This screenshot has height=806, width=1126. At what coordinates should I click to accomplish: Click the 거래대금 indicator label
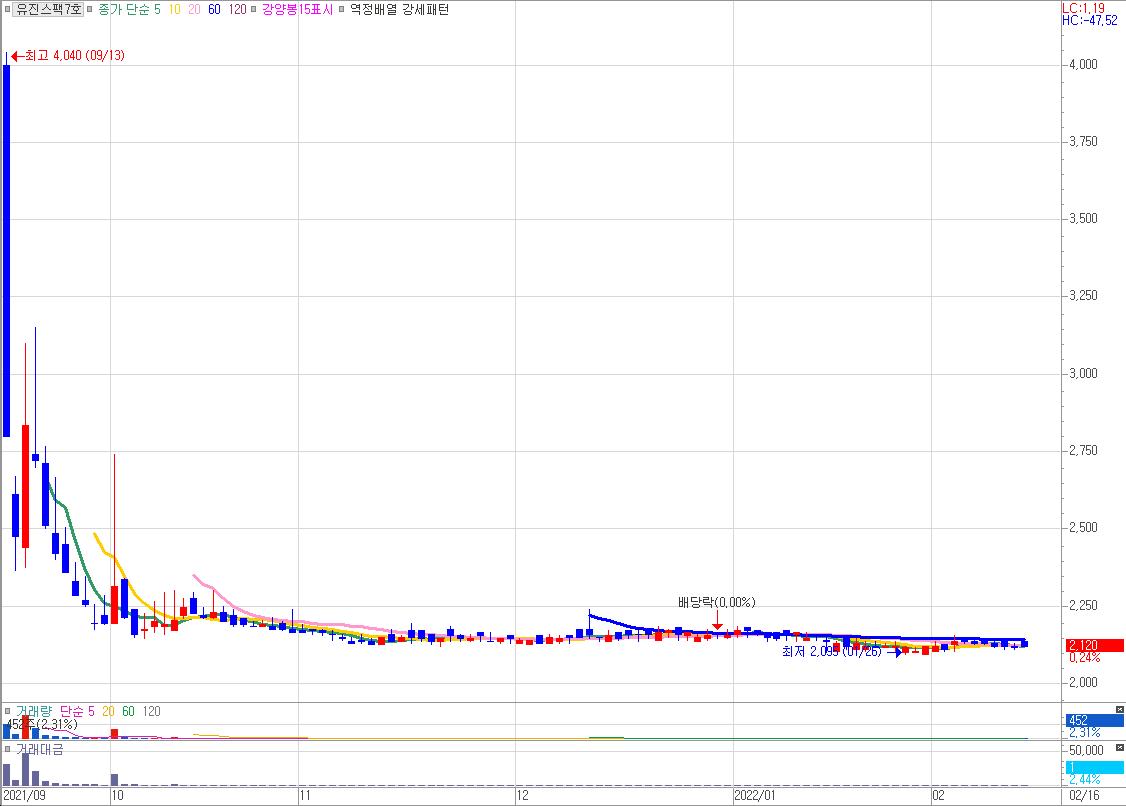point(39,749)
